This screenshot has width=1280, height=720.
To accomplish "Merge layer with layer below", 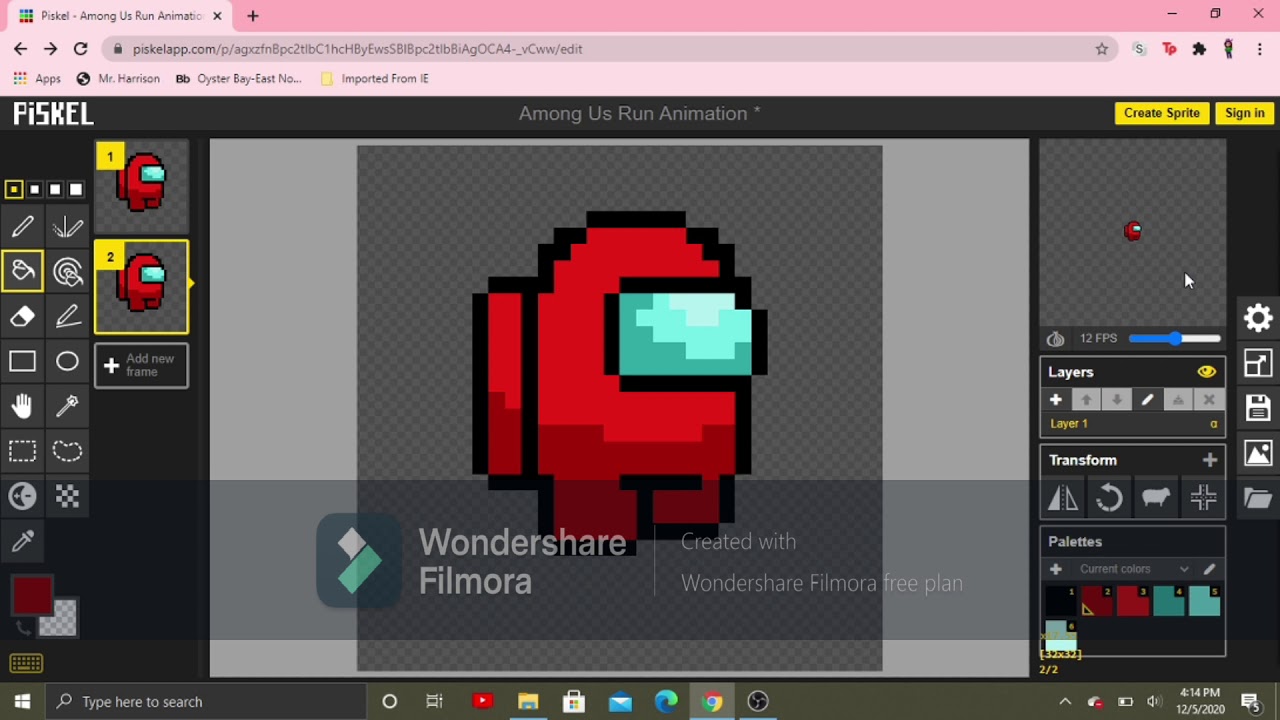I will (x=1178, y=400).
